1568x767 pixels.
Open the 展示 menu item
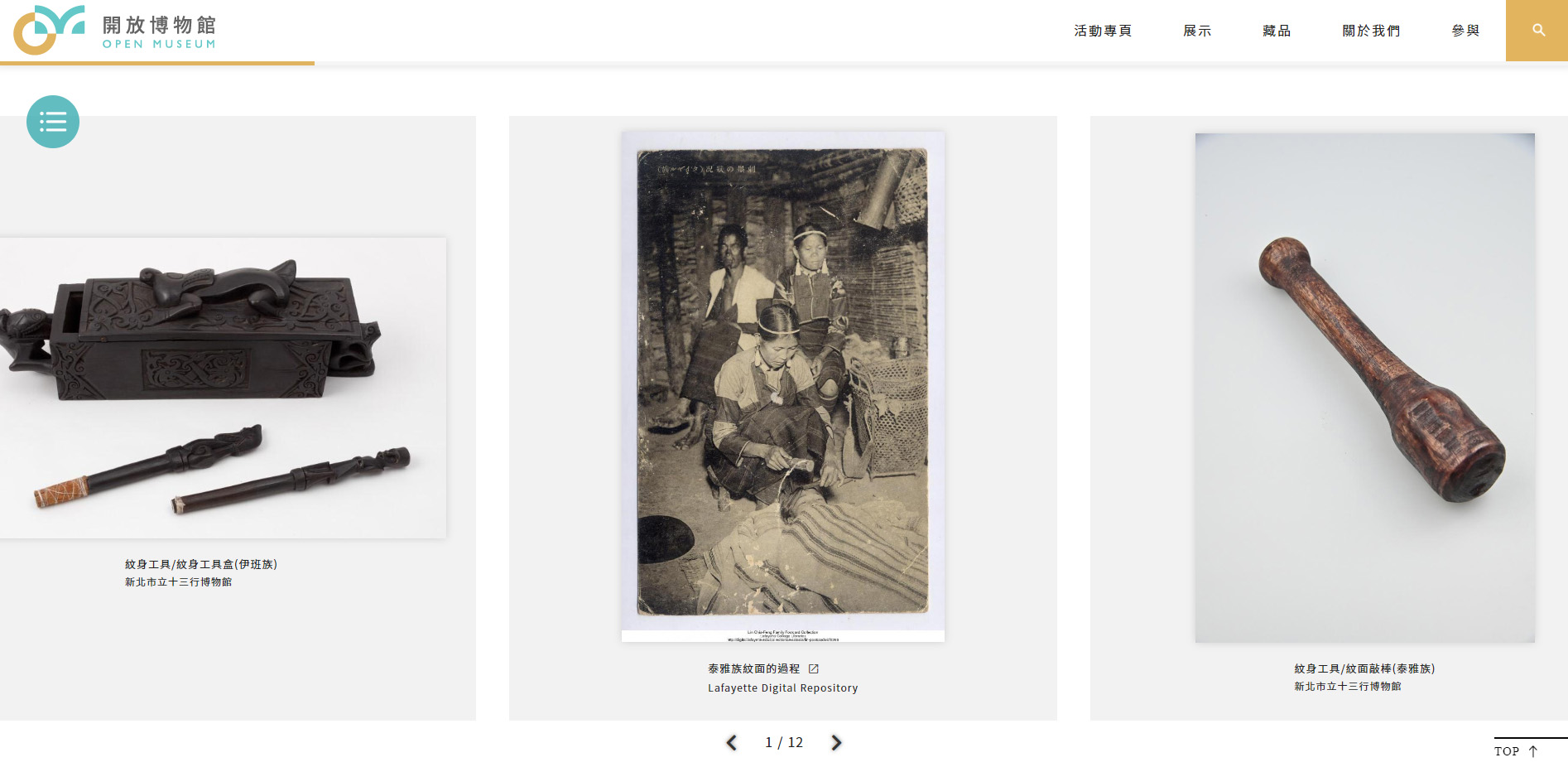[1197, 31]
